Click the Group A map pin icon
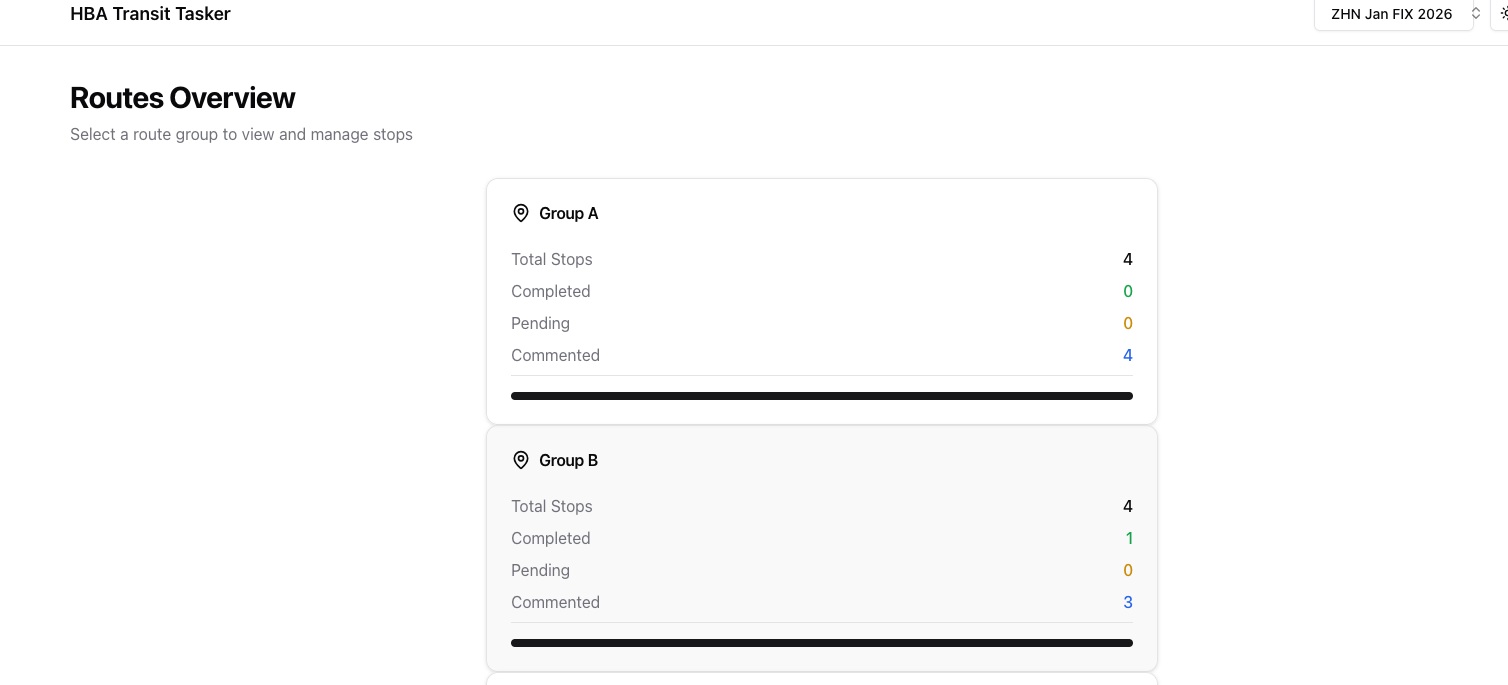Viewport: 1508px width, 685px height. 521,213
